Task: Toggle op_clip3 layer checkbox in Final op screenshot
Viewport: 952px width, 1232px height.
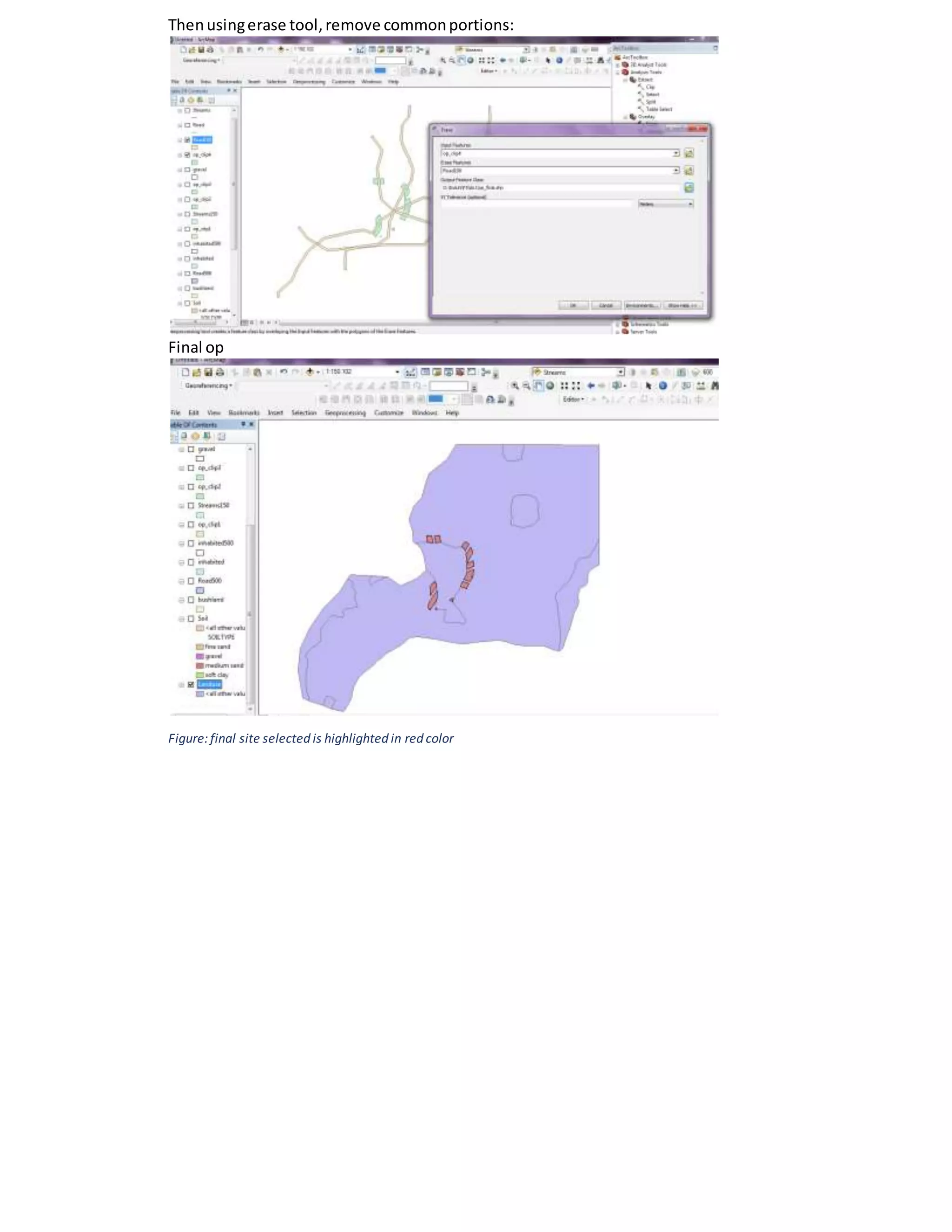Action: coord(191,468)
